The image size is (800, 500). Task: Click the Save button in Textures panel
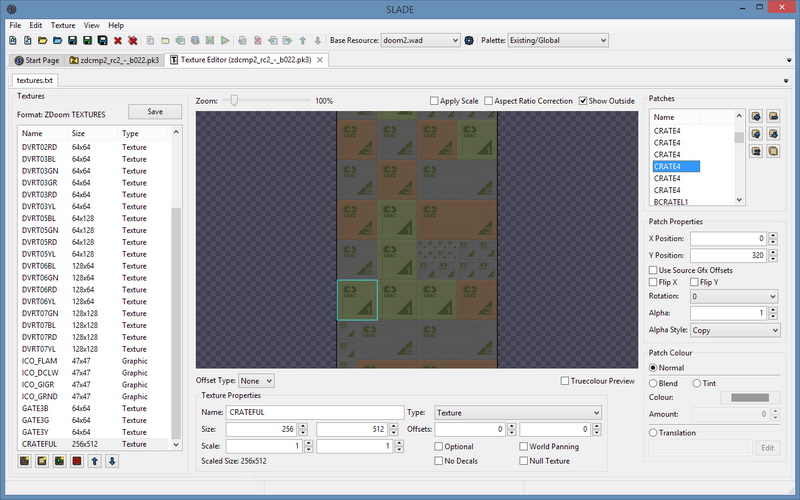pos(155,112)
